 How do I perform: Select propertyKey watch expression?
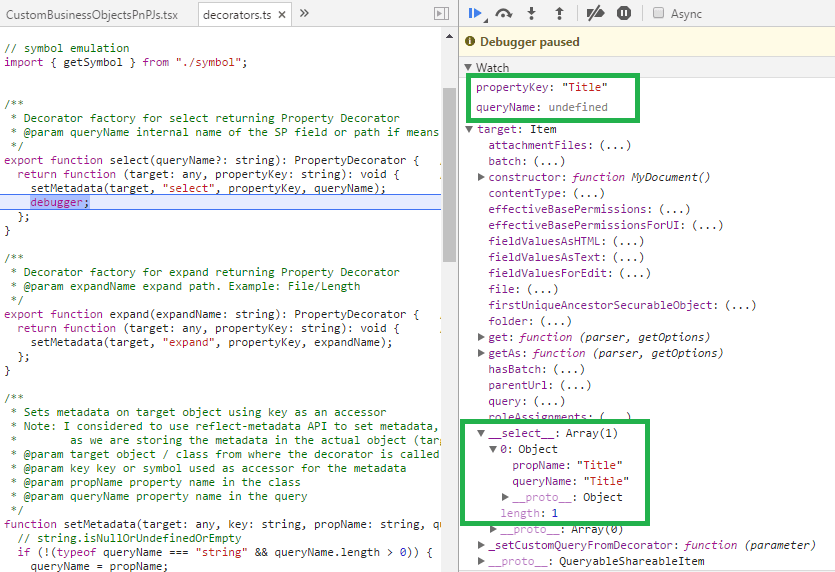click(542, 87)
